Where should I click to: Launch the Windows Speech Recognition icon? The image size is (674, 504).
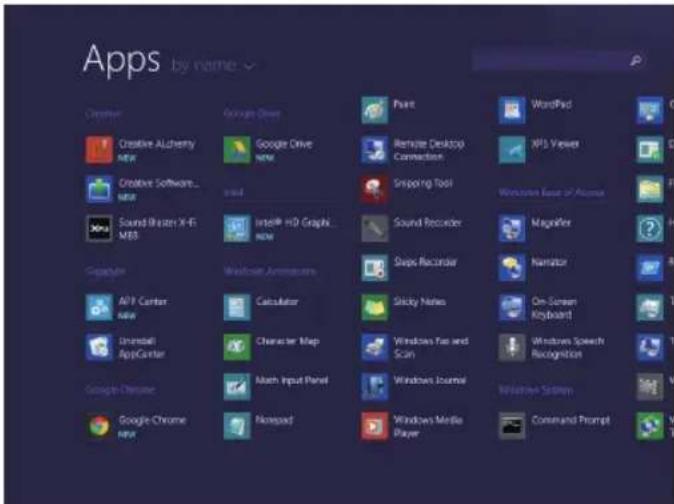coord(512,347)
